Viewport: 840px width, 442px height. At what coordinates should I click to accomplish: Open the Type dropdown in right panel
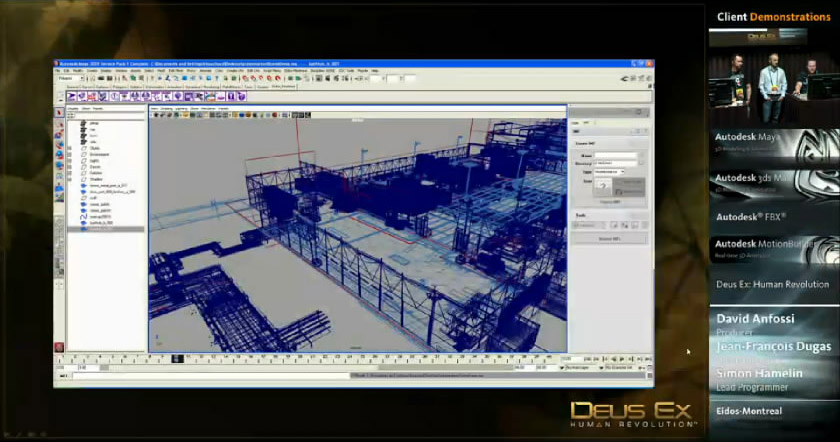pyautogui.click(x=608, y=171)
